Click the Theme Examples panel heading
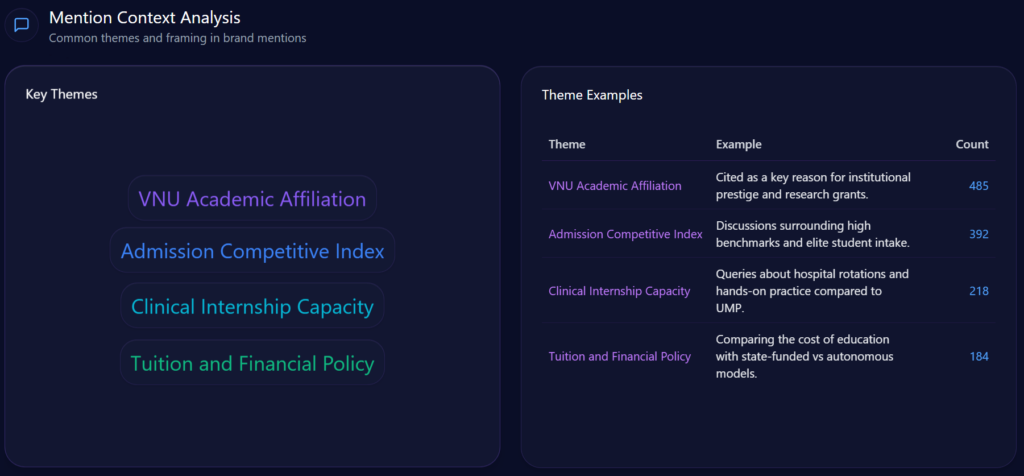Image resolution: width=1024 pixels, height=476 pixels. 592,96
